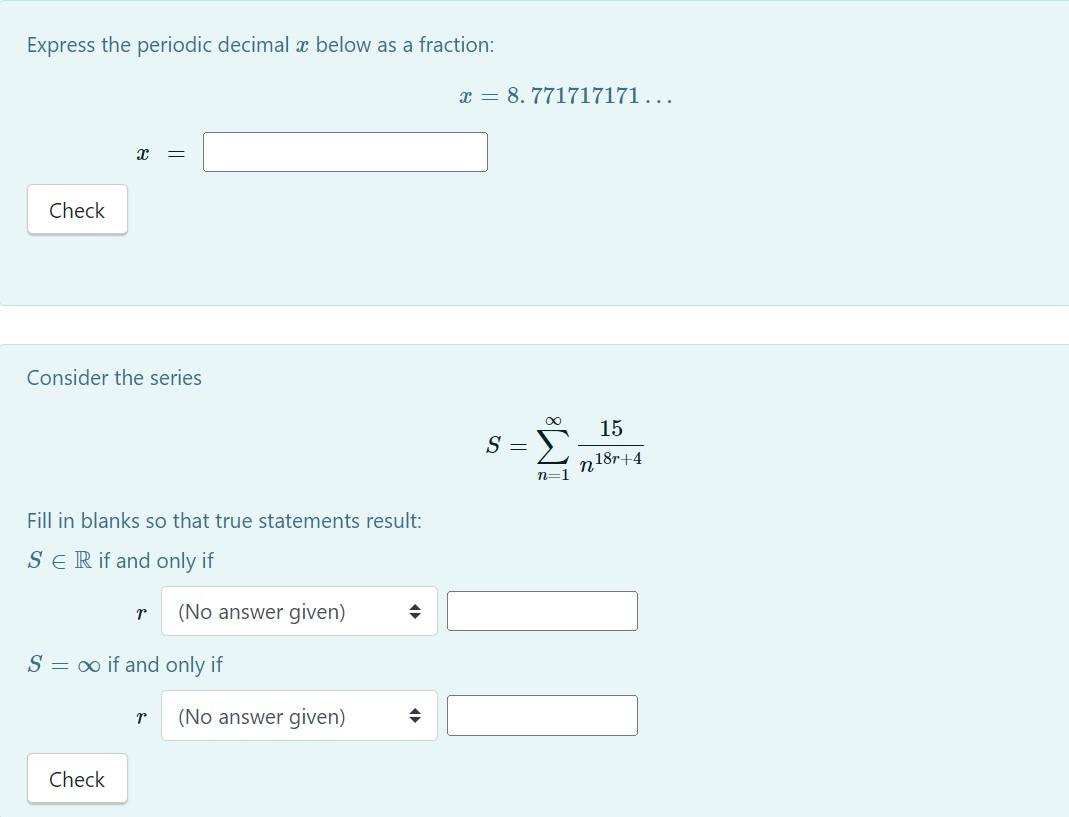Click the 'Fill in blanks' instruction text
The image size is (1069, 817).
click(x=224, y=520)
